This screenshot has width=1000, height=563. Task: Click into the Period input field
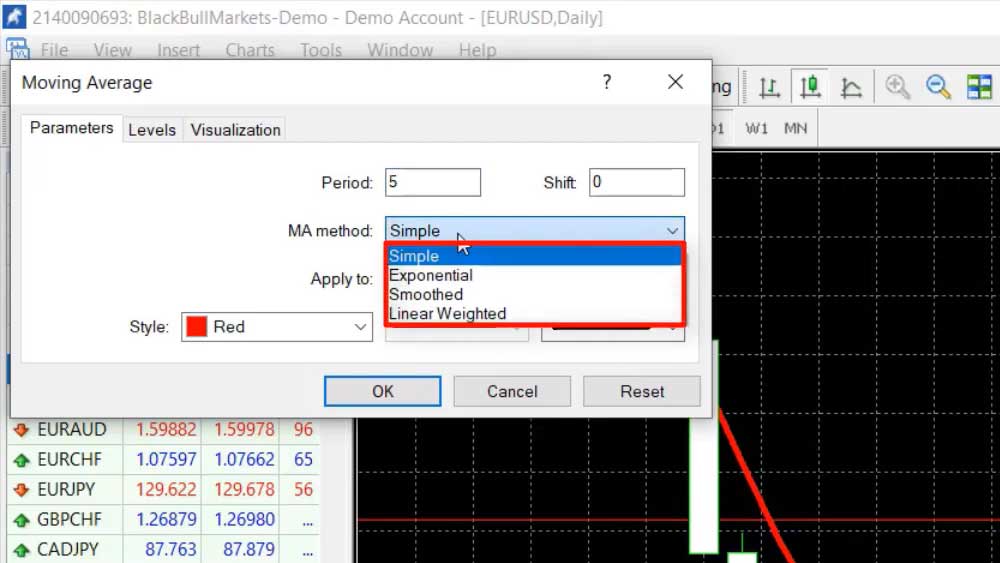point(432,182)
